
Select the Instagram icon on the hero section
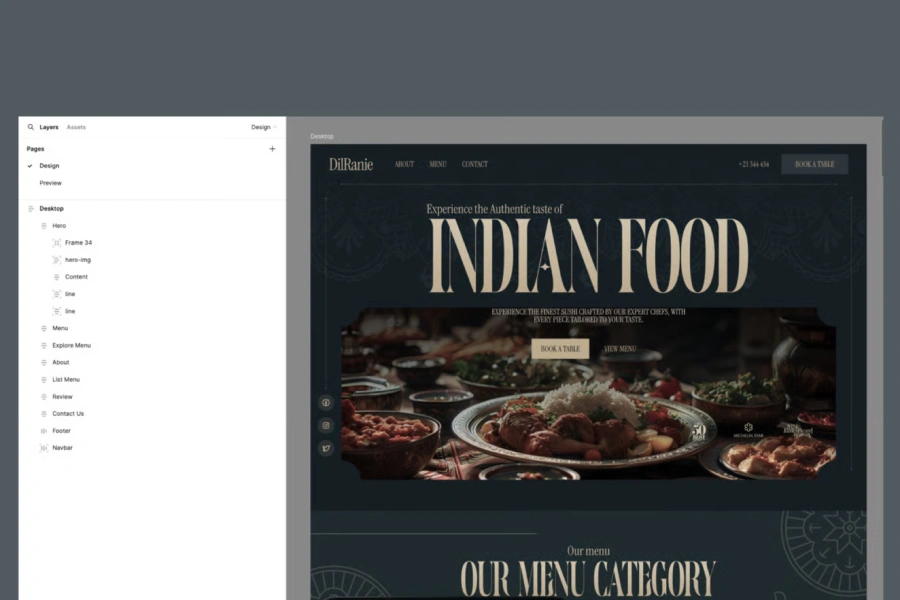pyautogui.click(x=326, y=426)
